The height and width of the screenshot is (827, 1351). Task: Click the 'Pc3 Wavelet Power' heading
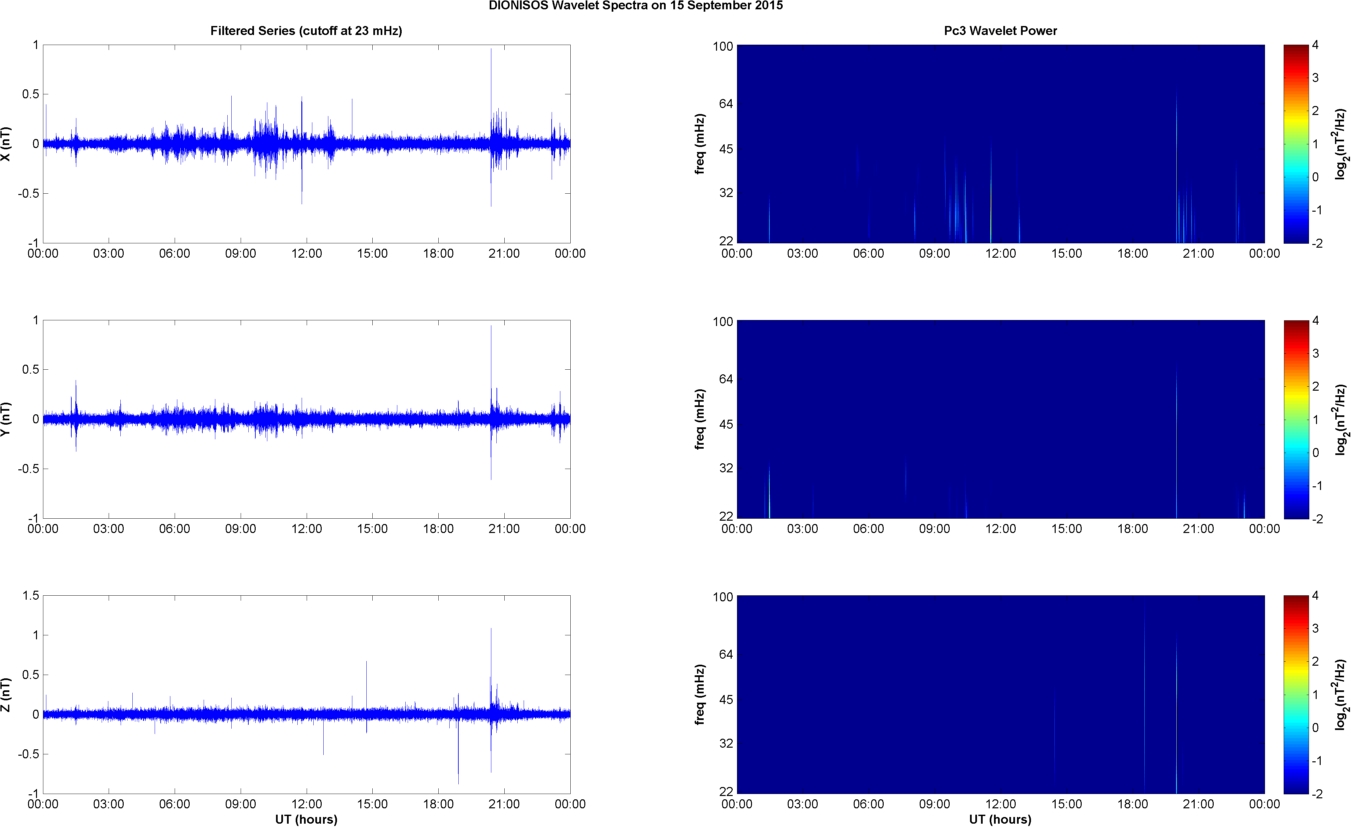point(1001,31)
